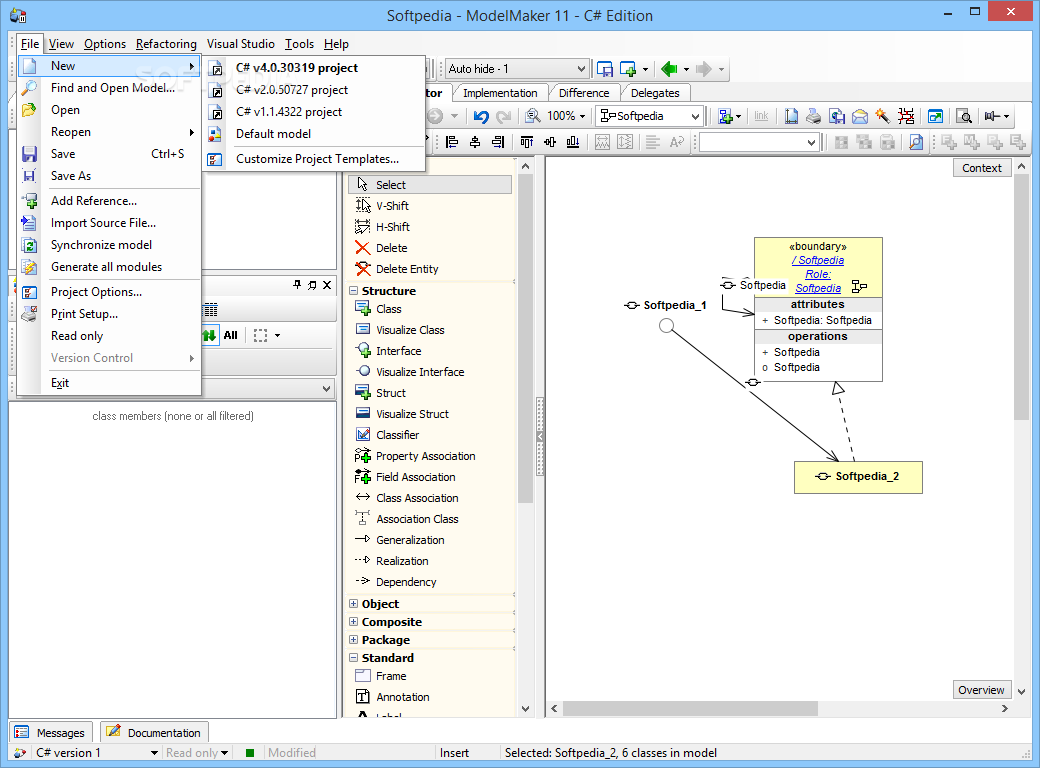
Task: Switch to the Delegates tab
Action: (655, 93)
